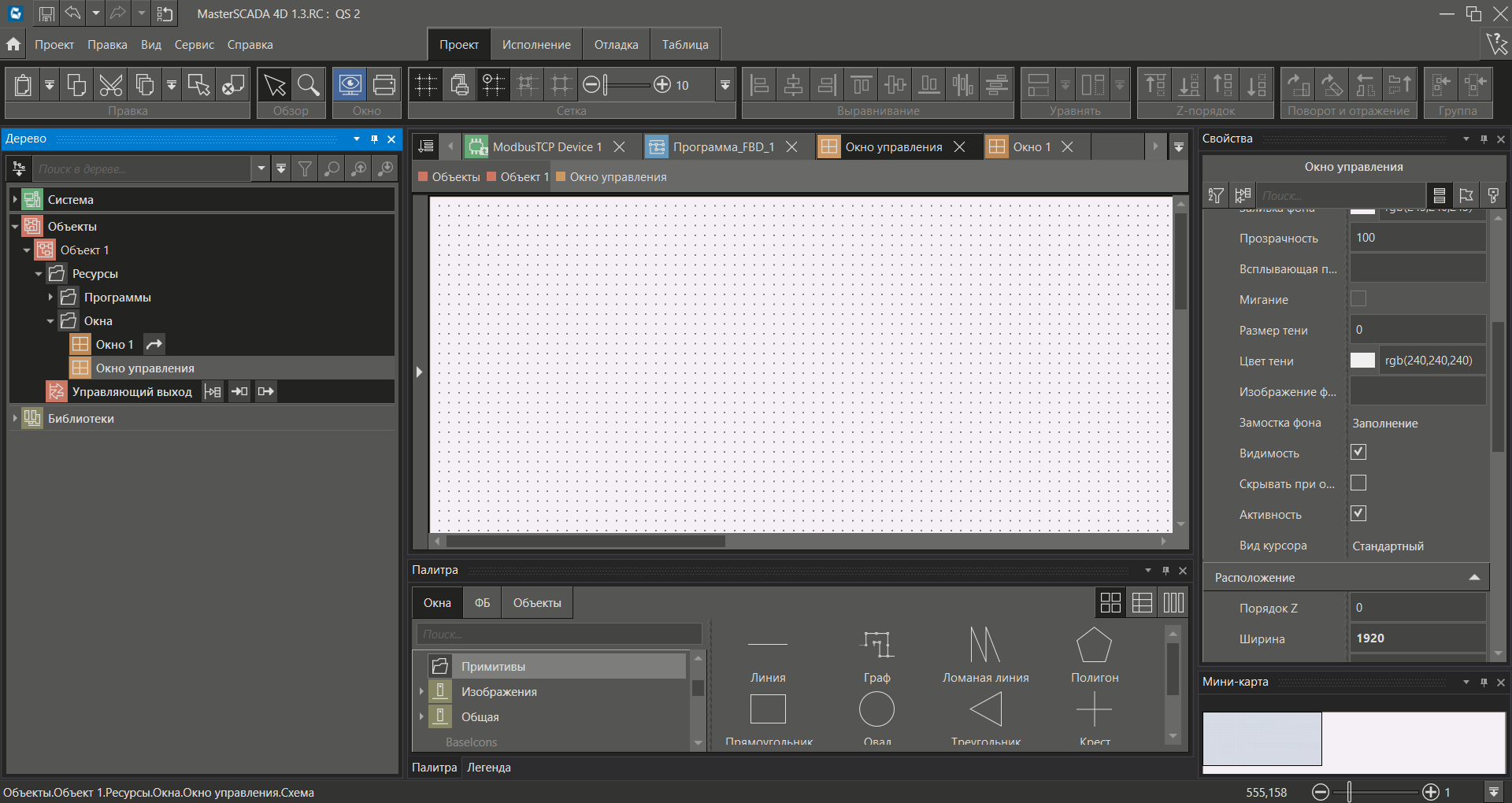1512x803 pixels.
Task: Click the Polygon (Полигон) primitive
Action: 1094,646
